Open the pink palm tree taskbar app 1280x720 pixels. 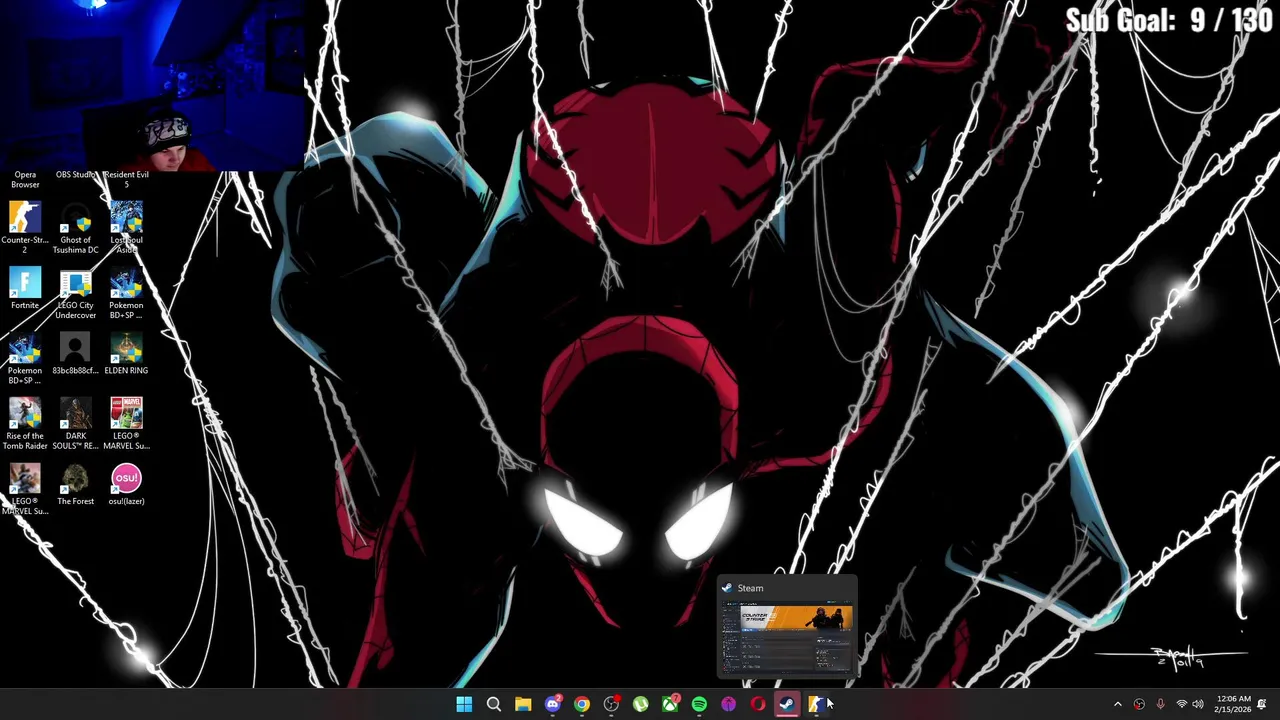tap(728, 704)
